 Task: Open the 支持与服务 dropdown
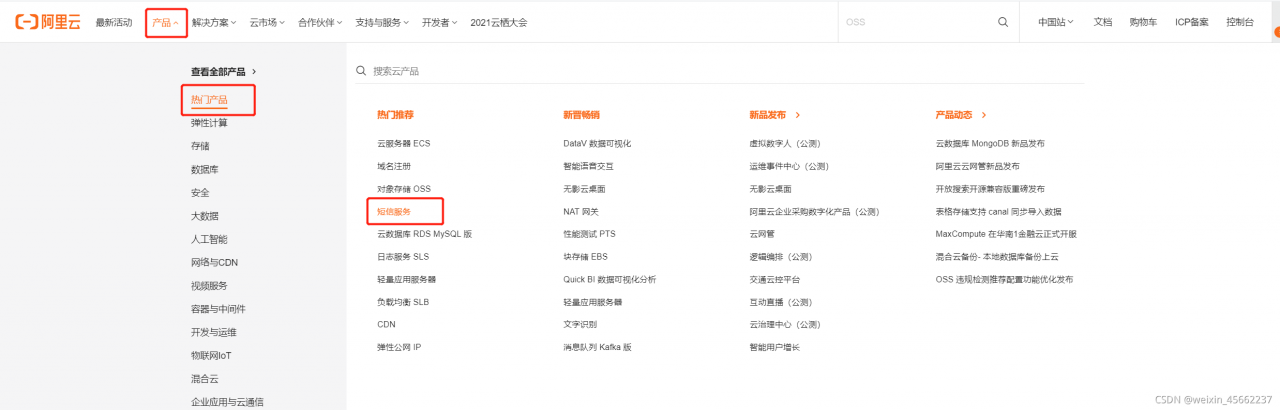point(382,22)
